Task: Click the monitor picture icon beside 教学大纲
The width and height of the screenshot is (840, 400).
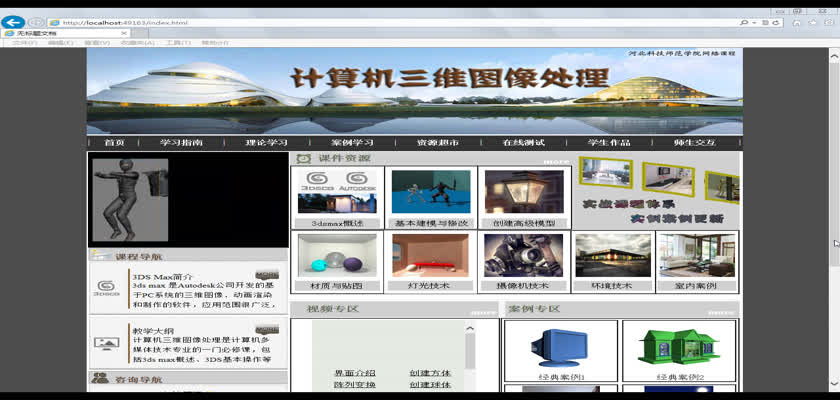Action: (107, 343)
